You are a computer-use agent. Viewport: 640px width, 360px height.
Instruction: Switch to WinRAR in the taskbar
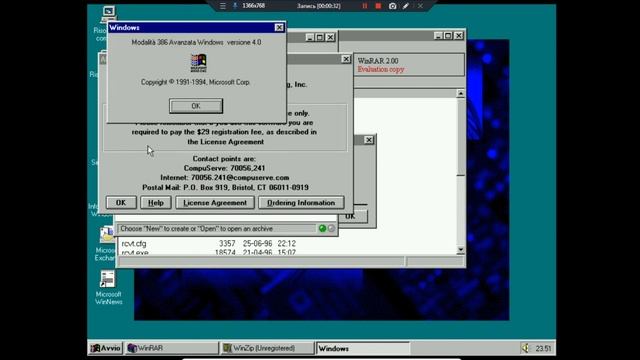tap(171, 348)
